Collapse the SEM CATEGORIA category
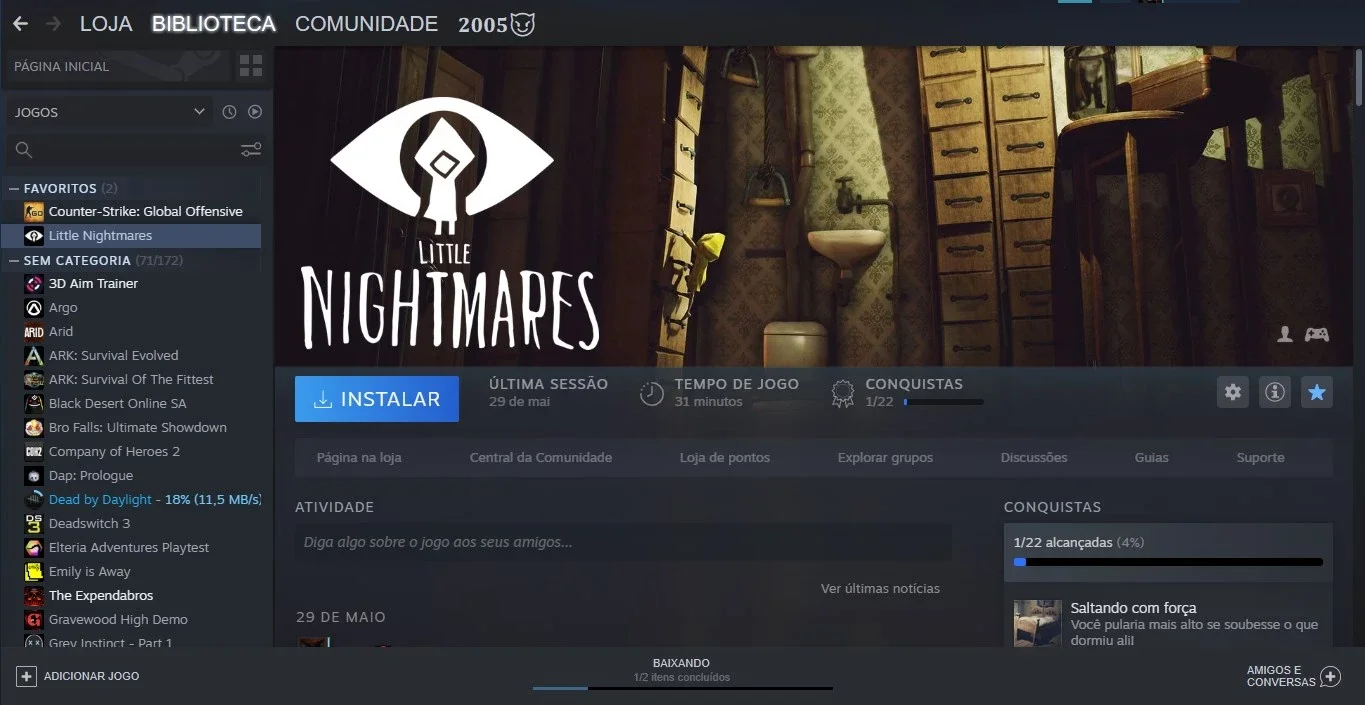This screenshot has width=1365, height=705. [14, 260]
